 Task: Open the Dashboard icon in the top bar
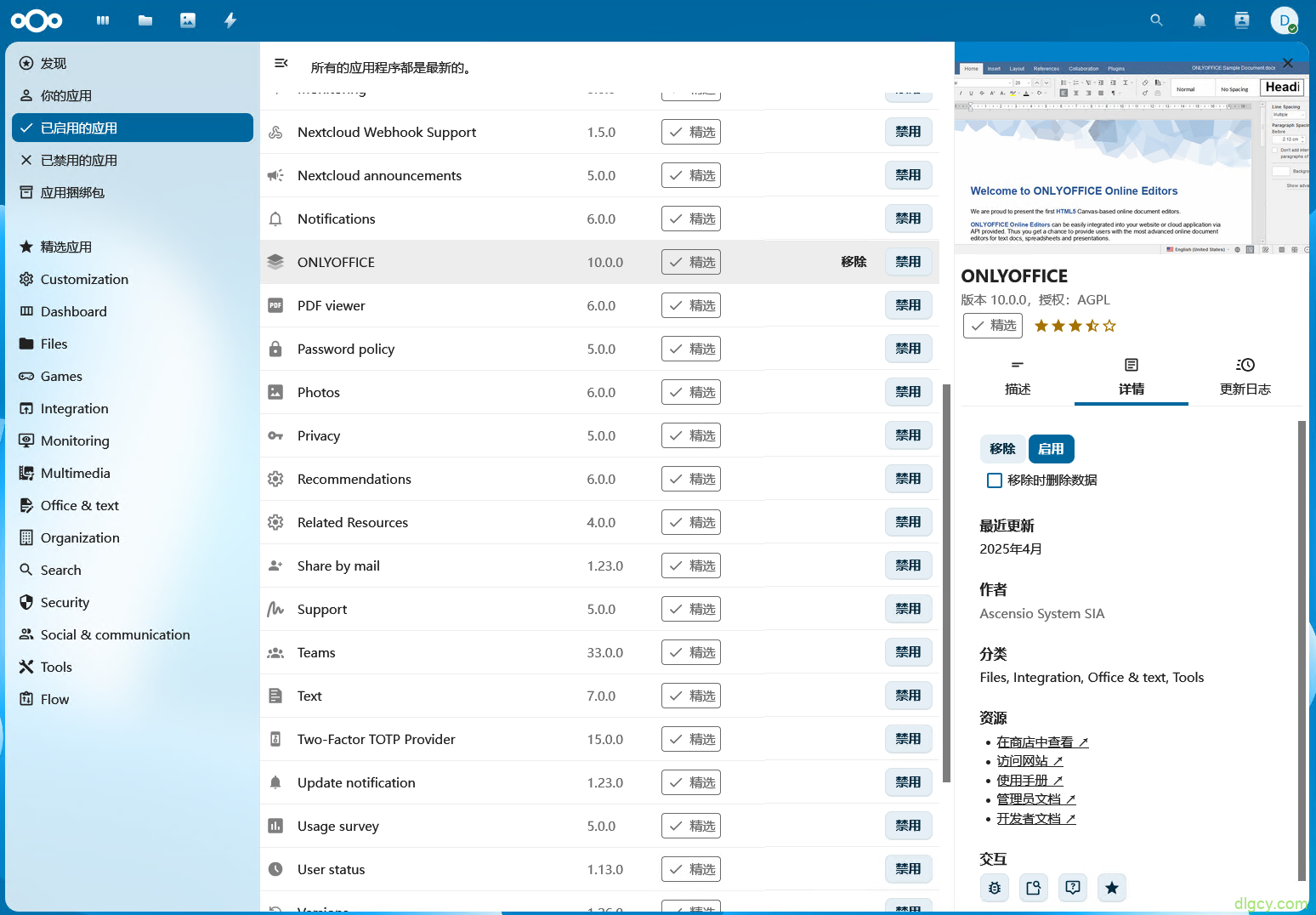coord(103,20)
